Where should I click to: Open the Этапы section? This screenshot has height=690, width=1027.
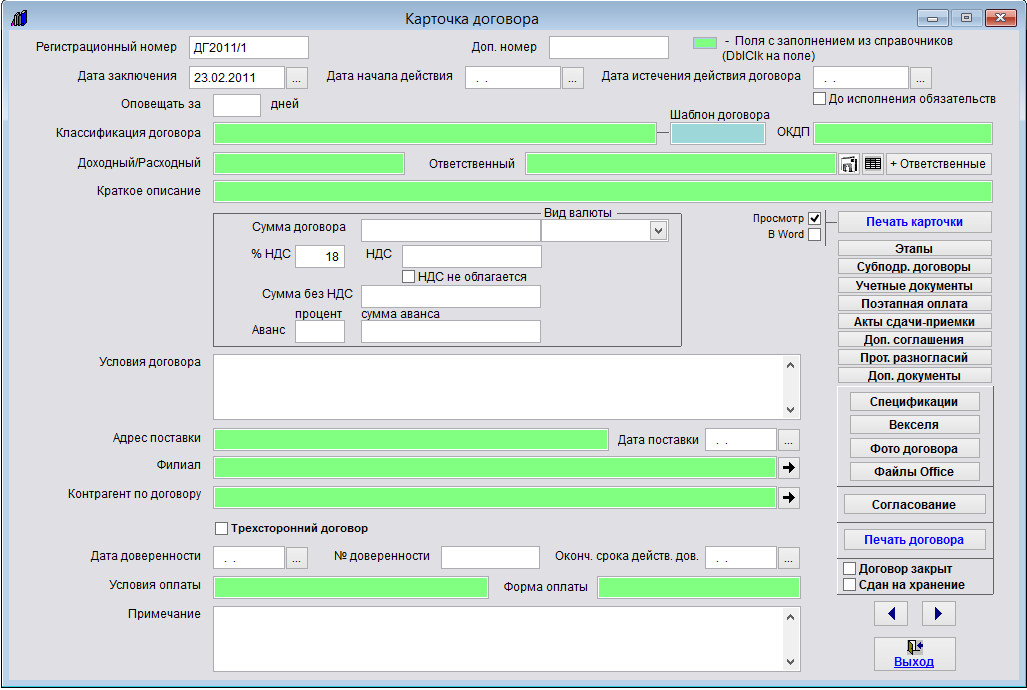click(x=914, y=248)
